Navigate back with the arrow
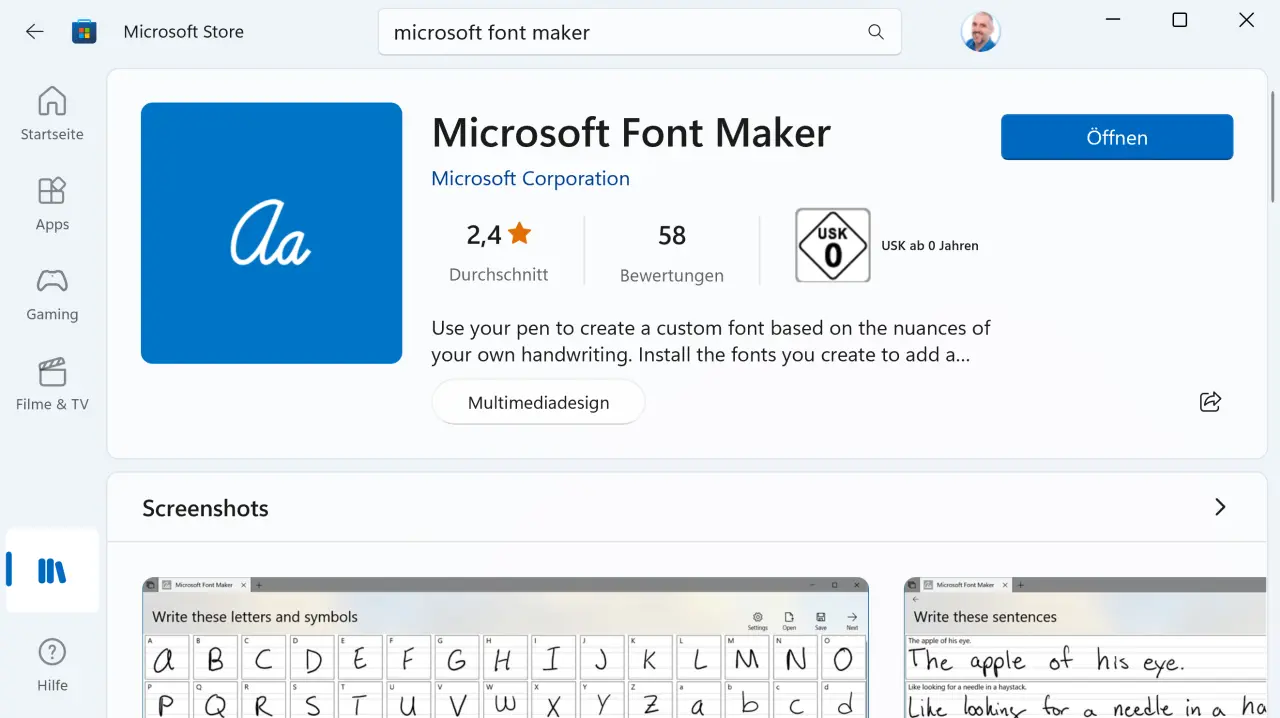The height and width of the screenshot is (718, 1280). tap(34, 31)
